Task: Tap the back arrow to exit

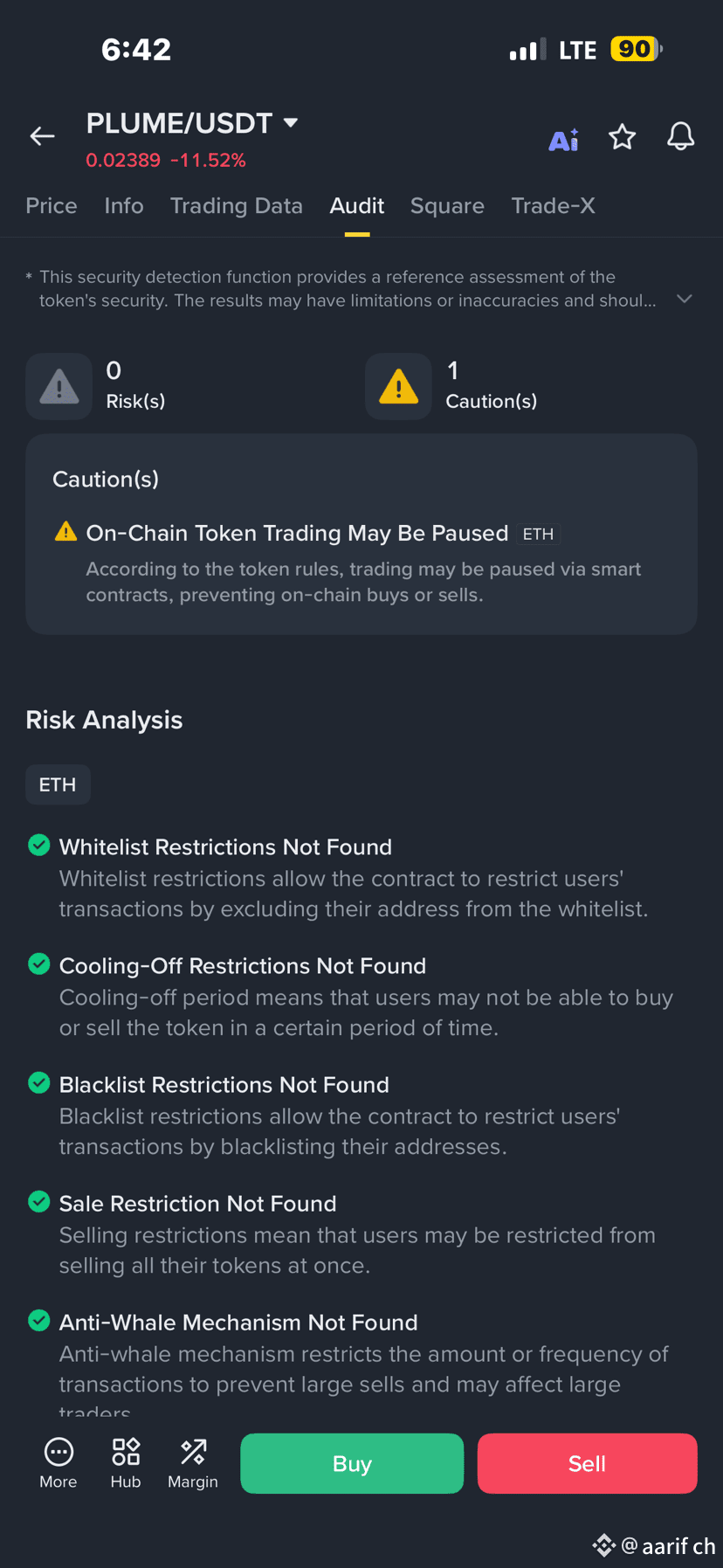Action: click(x=41, y=136)
